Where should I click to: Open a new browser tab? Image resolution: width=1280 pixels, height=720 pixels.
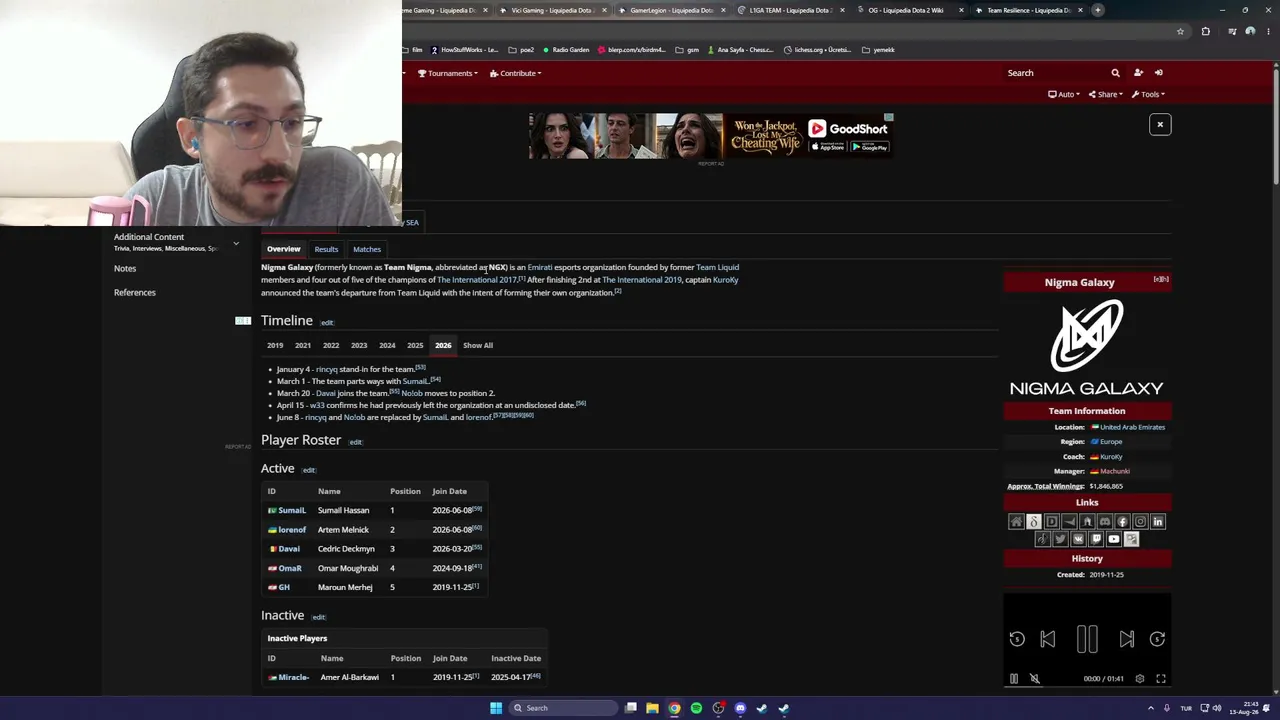click(x=1098, y=10)
